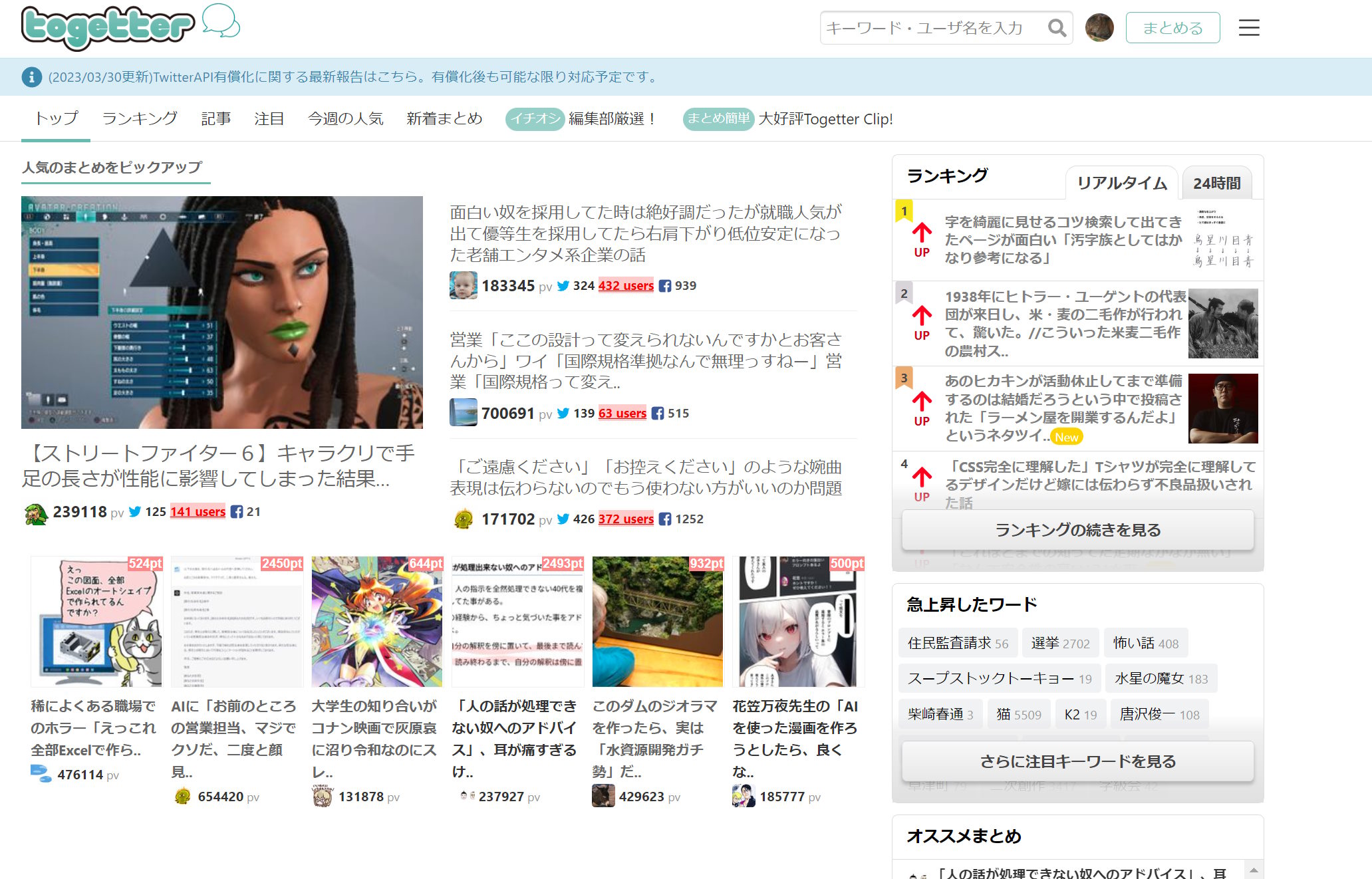Open the 新着まとめ menu item
Viewport: 1372px width, 879px height.
[444, 118]
